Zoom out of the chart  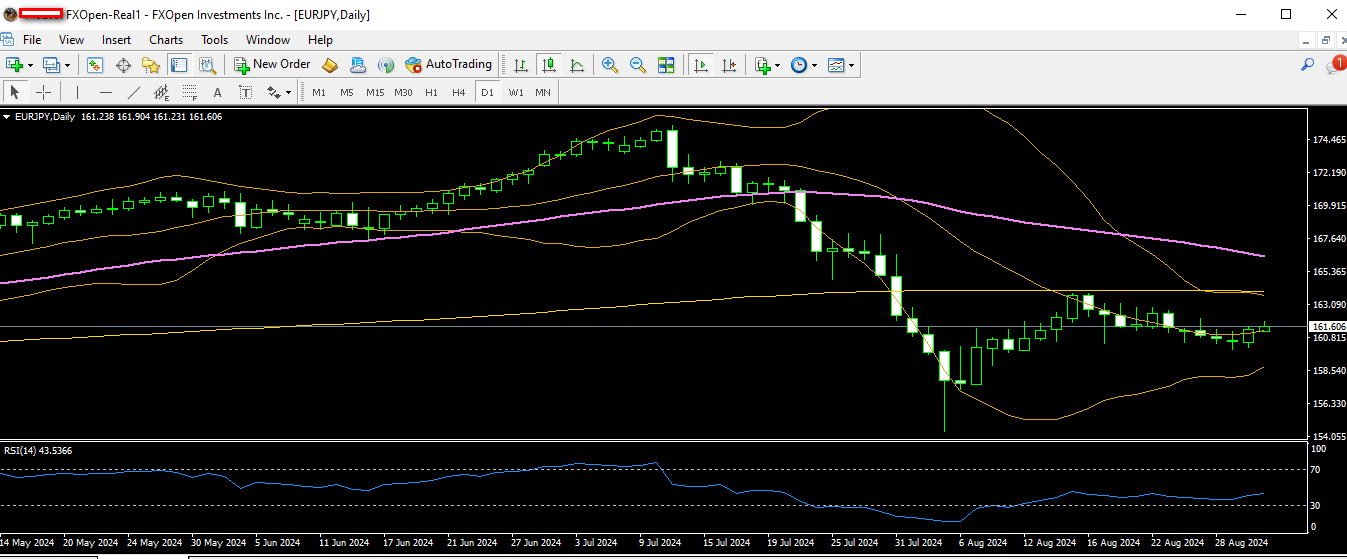coord(637,65)
